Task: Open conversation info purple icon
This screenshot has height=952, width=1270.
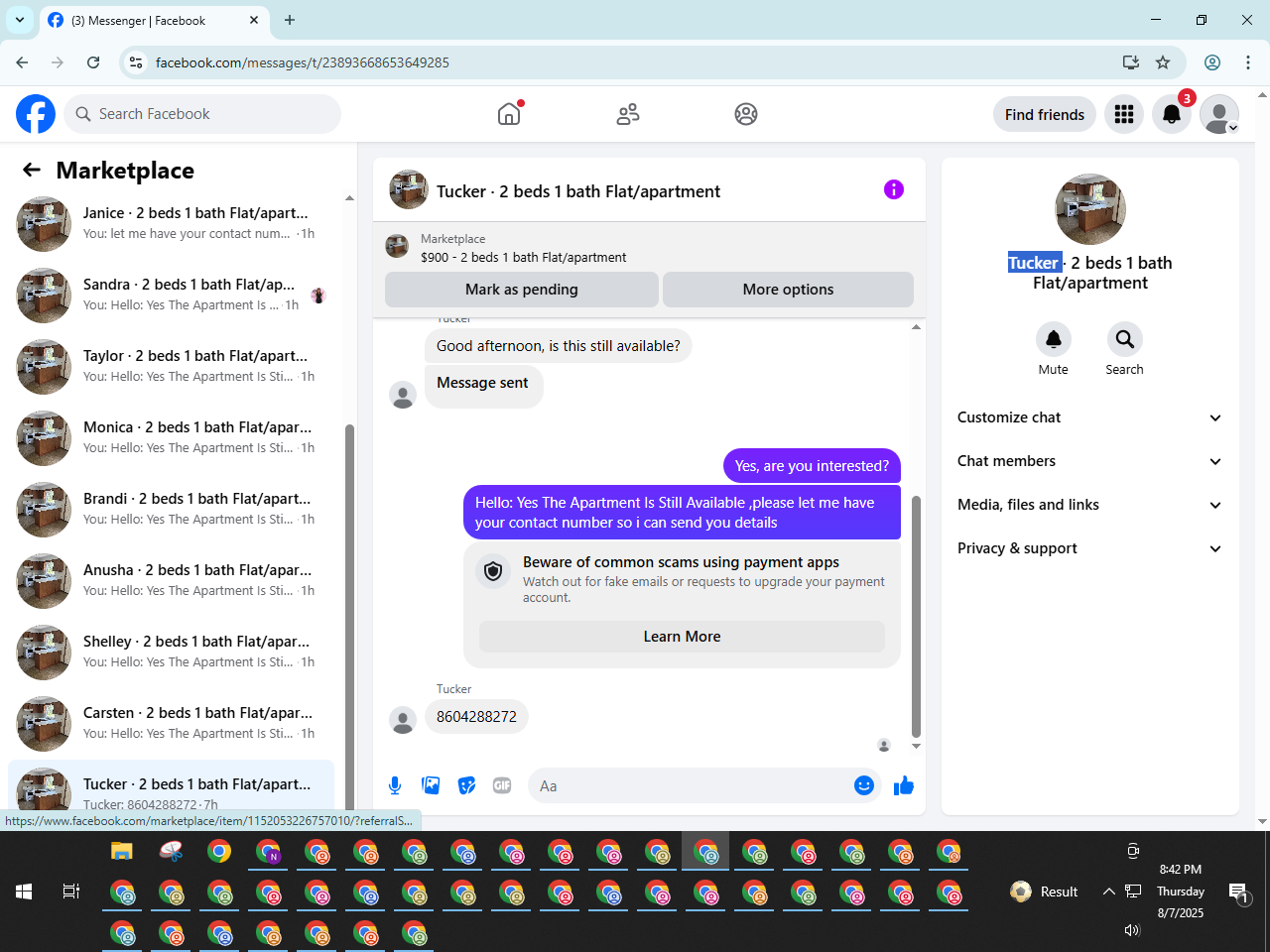Action: point(894,189)
